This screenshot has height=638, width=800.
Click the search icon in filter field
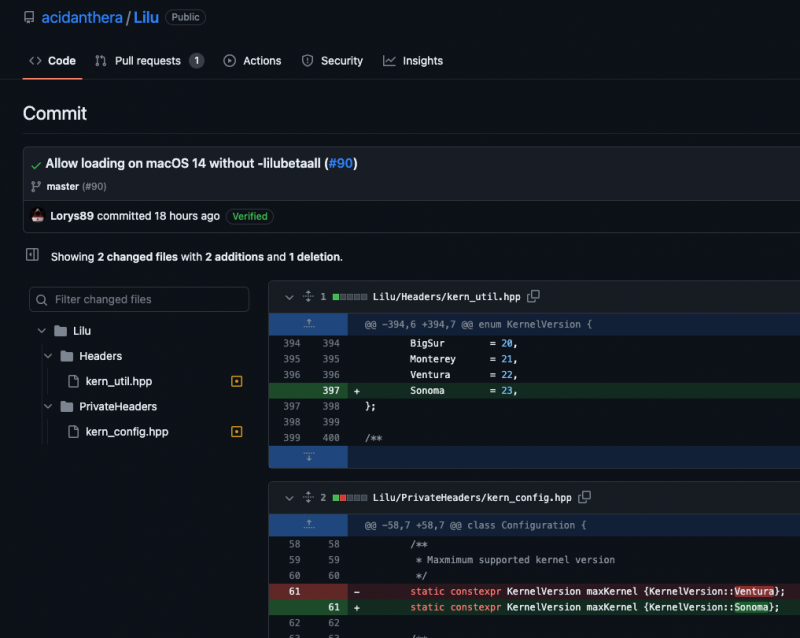tap(42, 300)
